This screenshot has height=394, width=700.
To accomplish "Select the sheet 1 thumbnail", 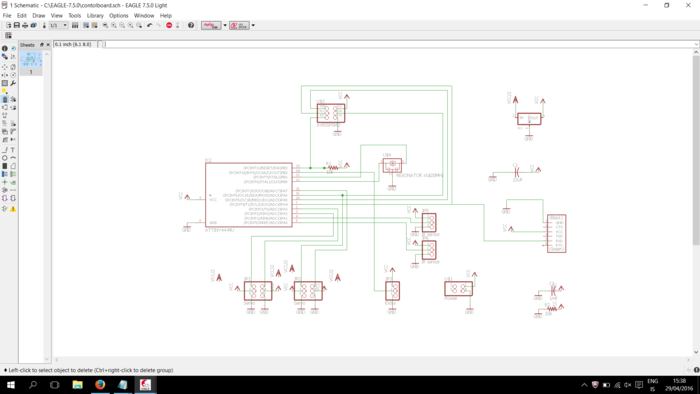I will 31,63.
